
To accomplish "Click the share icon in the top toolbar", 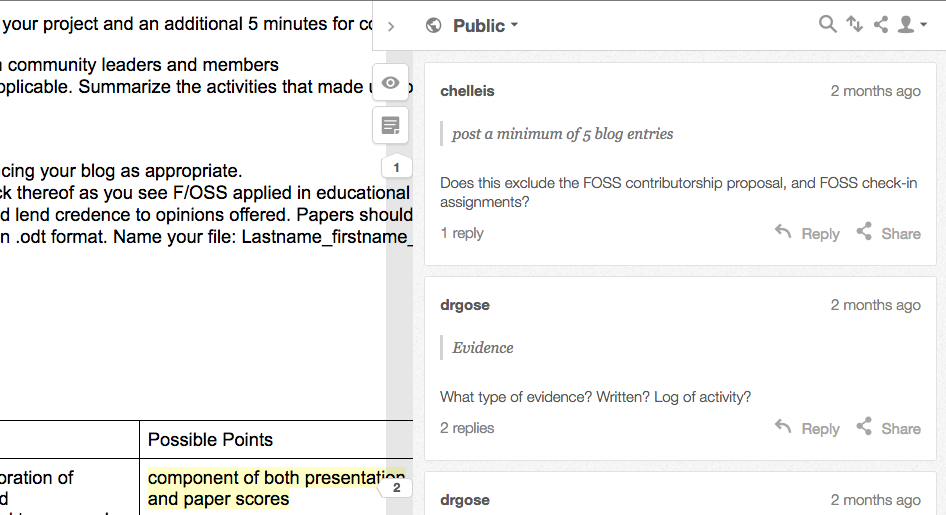I will click(x=880, y=24).
